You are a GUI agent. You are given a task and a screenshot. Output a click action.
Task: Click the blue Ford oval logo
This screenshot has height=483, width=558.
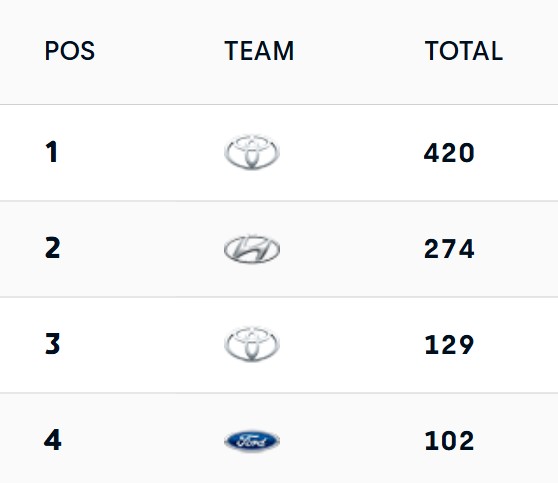252,441
